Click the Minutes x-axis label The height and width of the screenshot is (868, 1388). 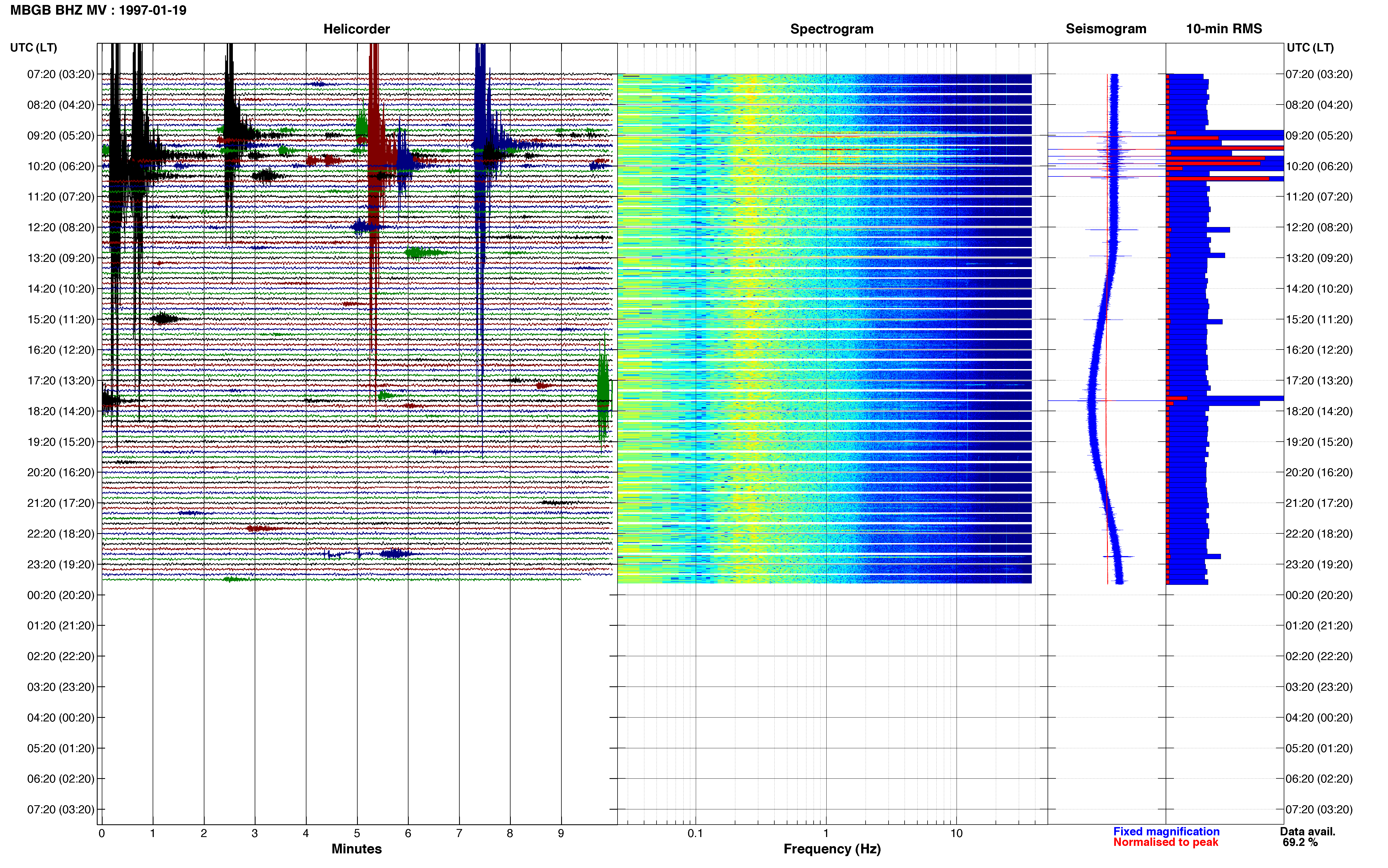click(x=356, y=848)
